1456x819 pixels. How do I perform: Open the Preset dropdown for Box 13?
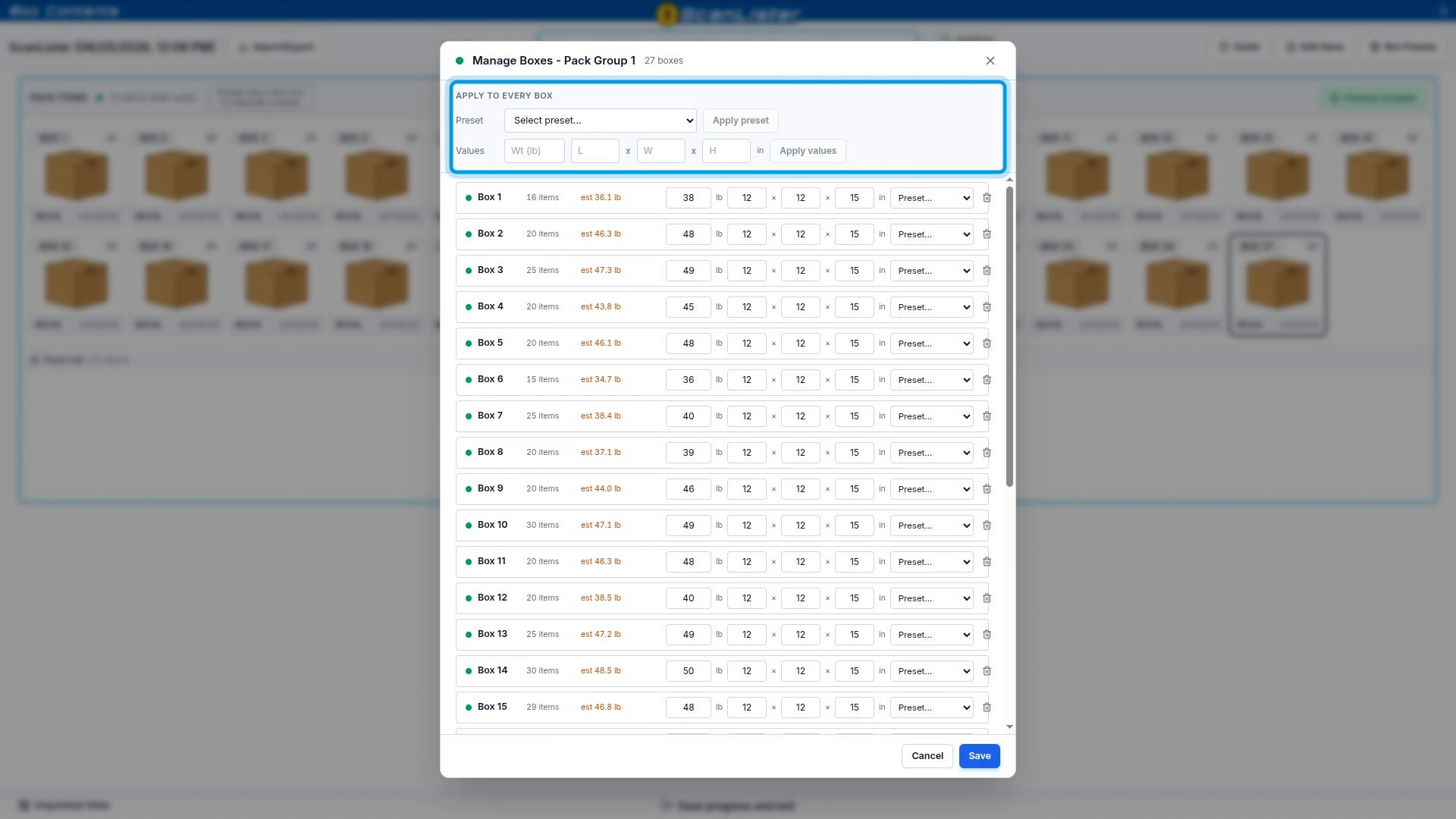tap(931, 635)
